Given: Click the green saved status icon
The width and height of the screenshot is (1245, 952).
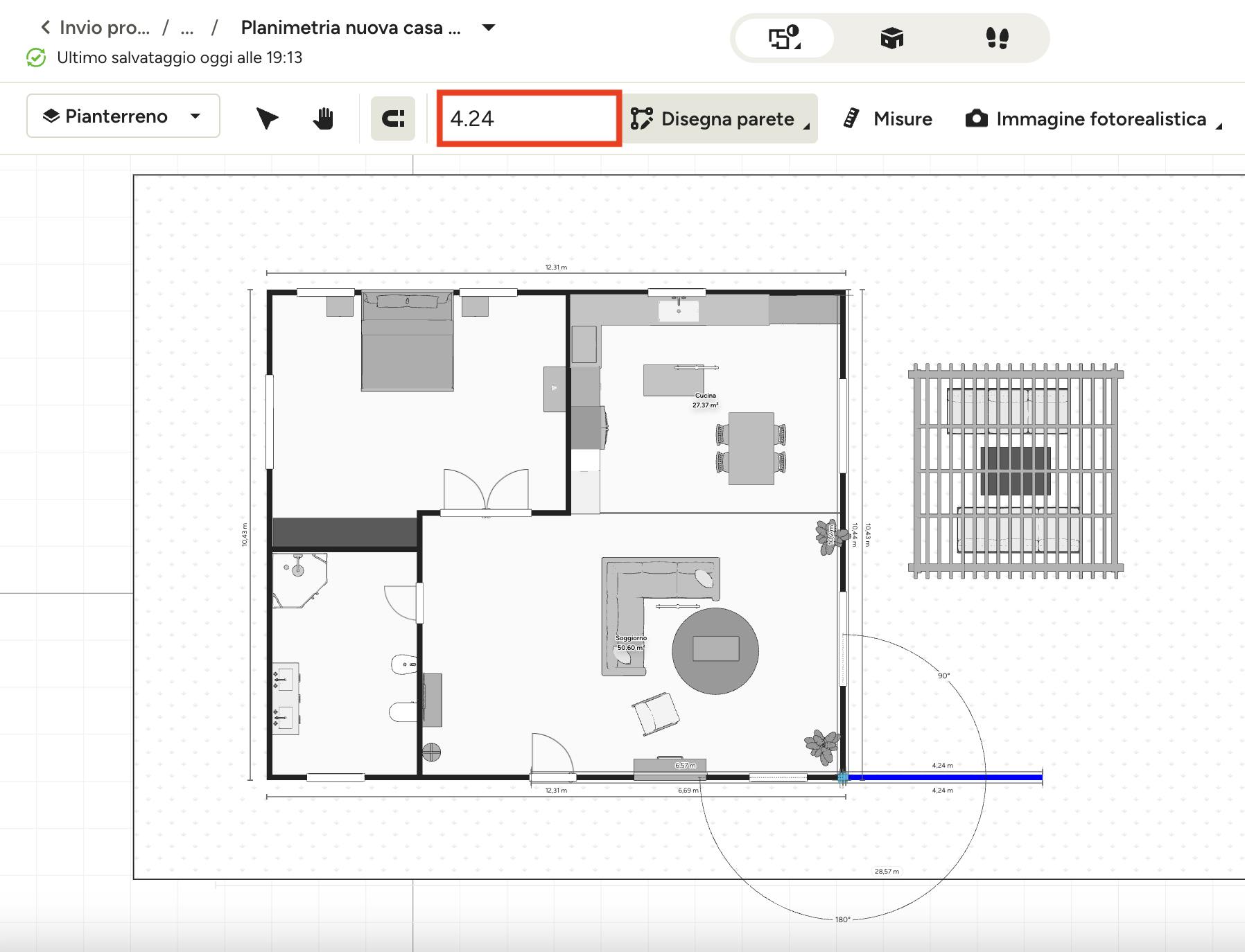Looking at the screenshot, I should tap(36, 58).
